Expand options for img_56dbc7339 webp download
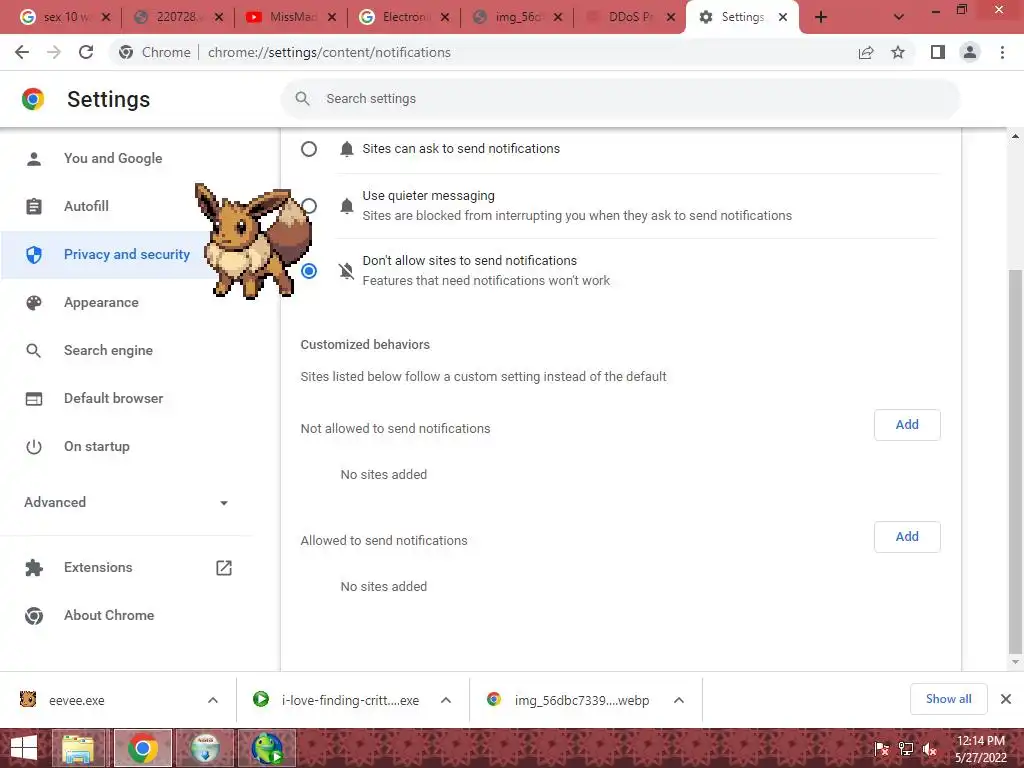The width and height of the screenshot is (1024, 768). click(679, 701)
